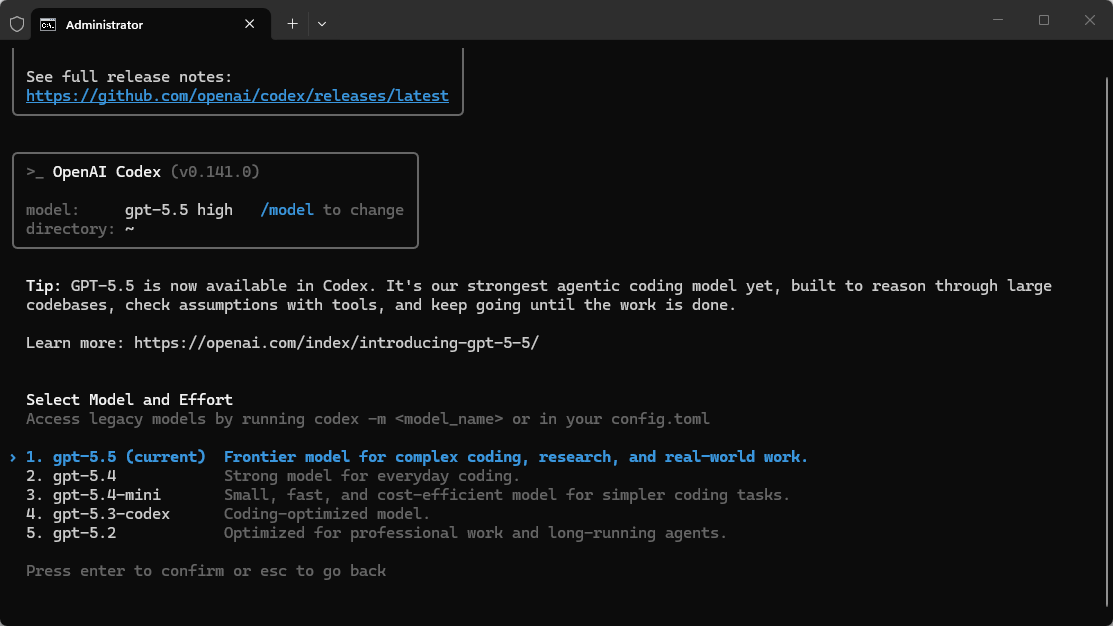Click the version '(v0.141.0)' text
1113x626 pixels.
point(215,172)
